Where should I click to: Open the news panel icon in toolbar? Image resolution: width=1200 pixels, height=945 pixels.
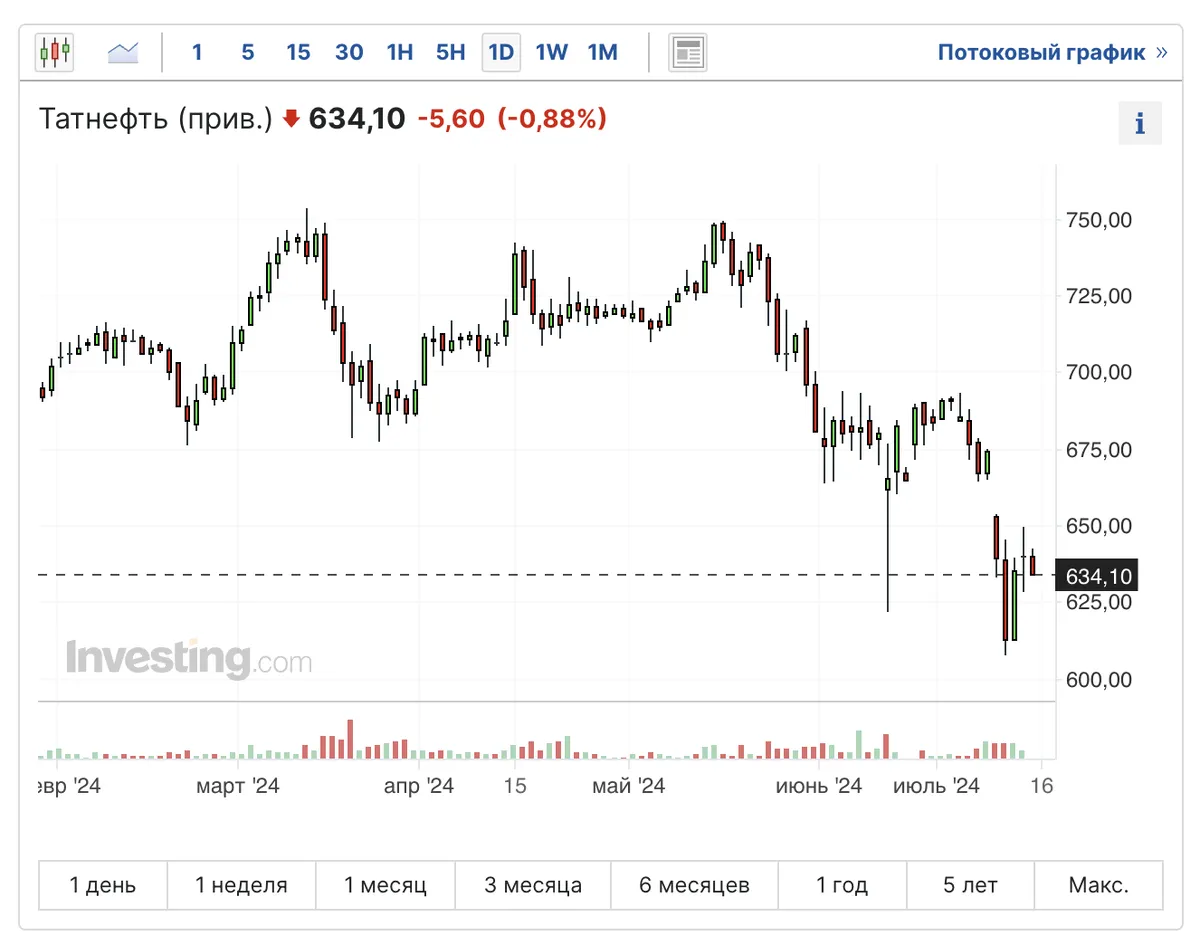pyautogui.click(x=688, y=52)
